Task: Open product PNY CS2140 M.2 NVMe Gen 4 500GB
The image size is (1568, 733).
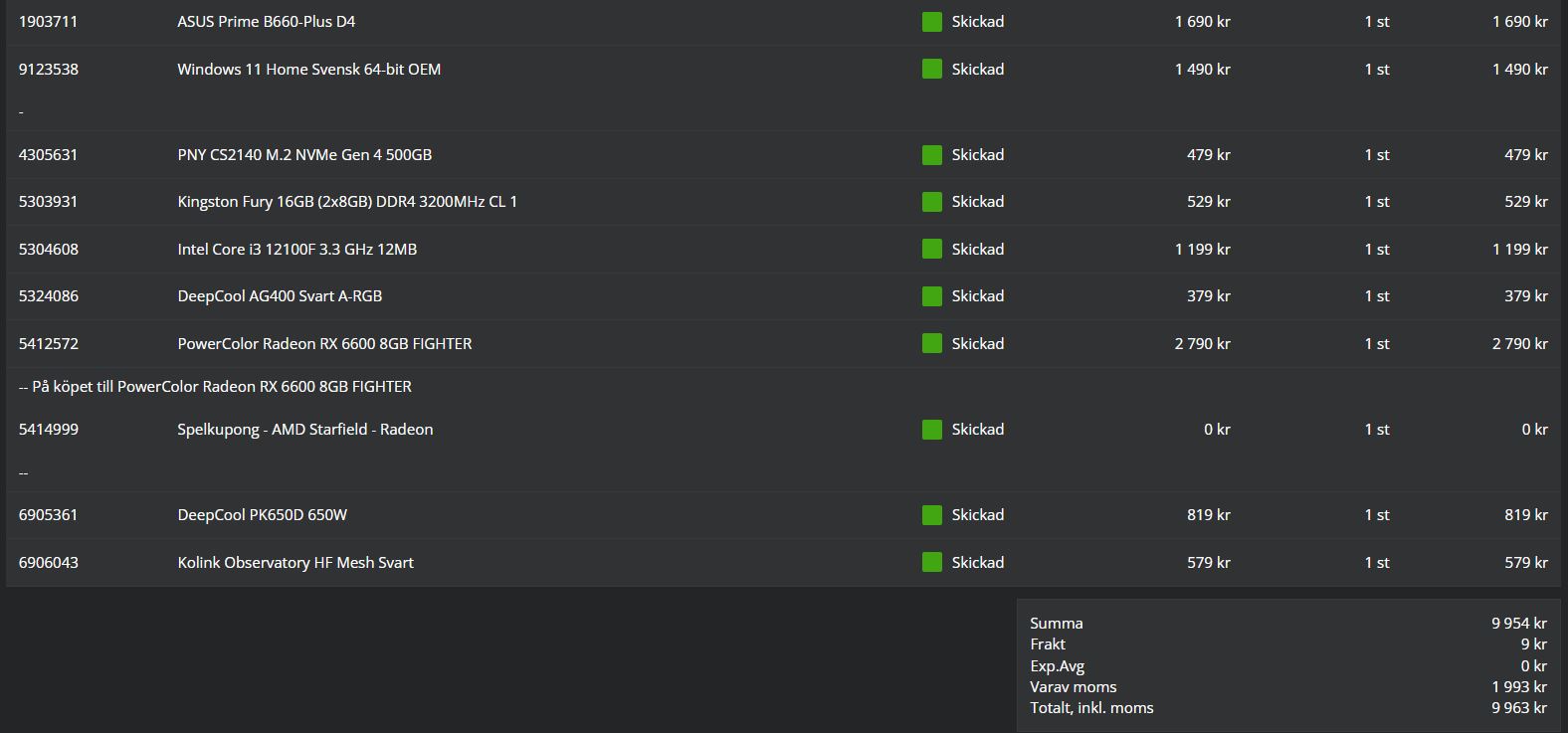Action: [x=304, y=155]
